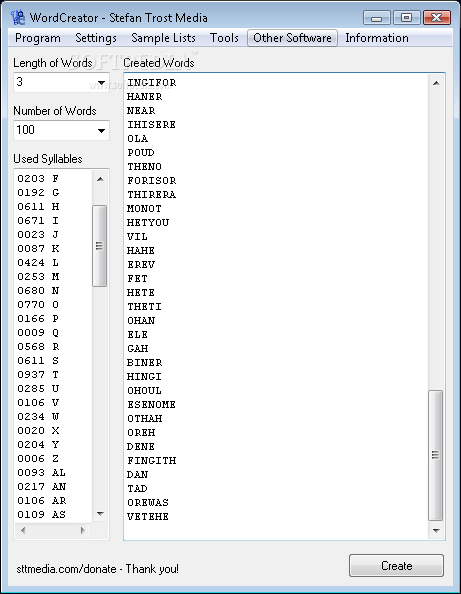Select the created word BINER
Image resolution: width=461 pixels, height=594 pixels.
click(144, 363)
